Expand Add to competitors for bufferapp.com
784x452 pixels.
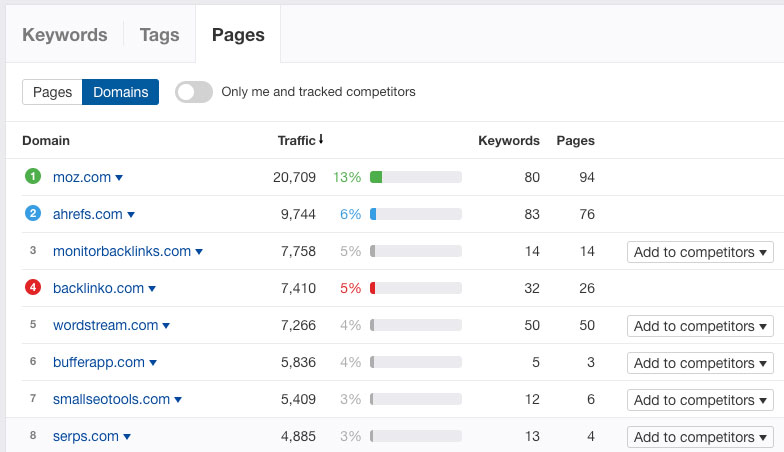(x=700, y=363)
